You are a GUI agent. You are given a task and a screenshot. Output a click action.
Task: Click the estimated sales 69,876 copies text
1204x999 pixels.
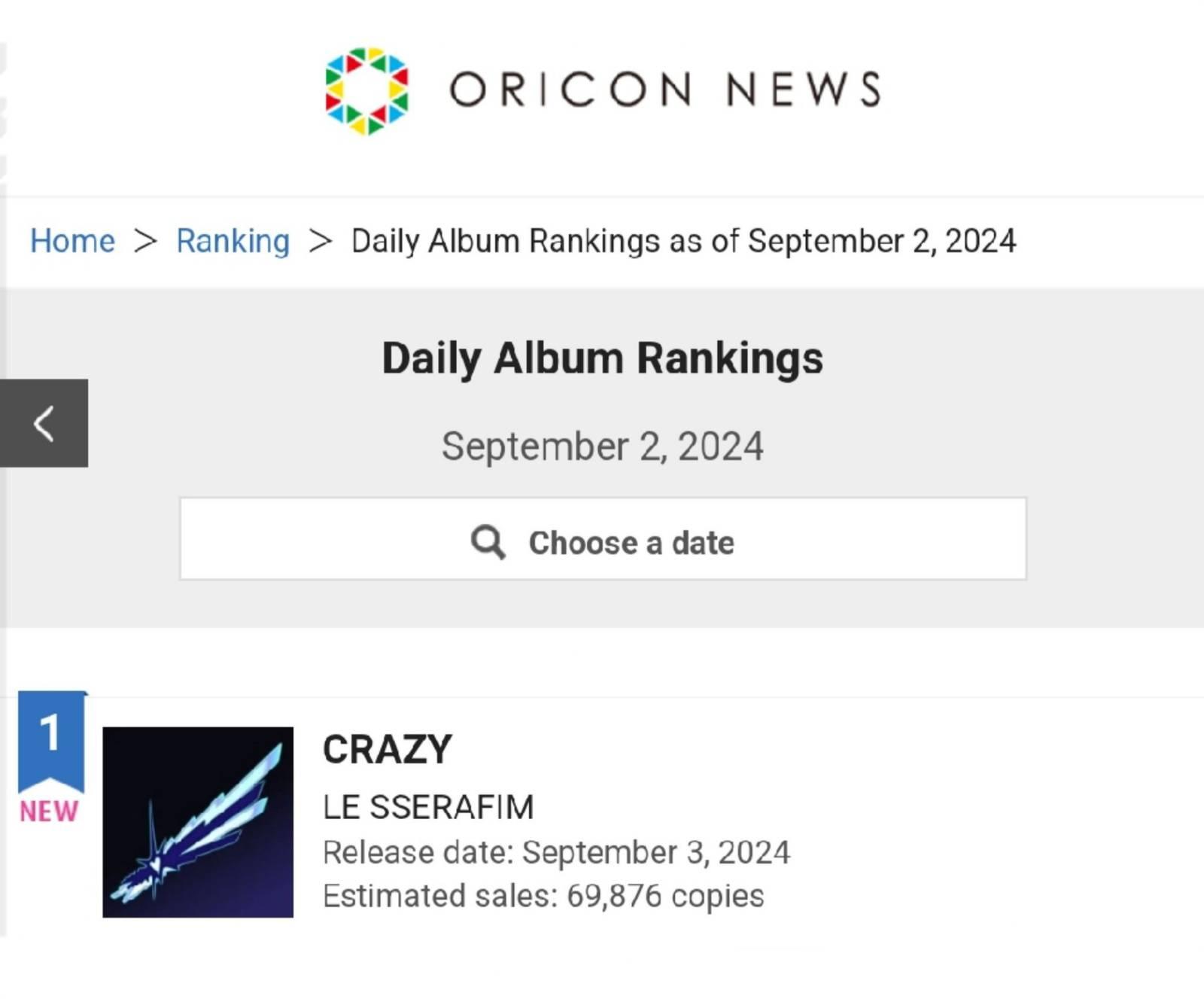[543, 897]
